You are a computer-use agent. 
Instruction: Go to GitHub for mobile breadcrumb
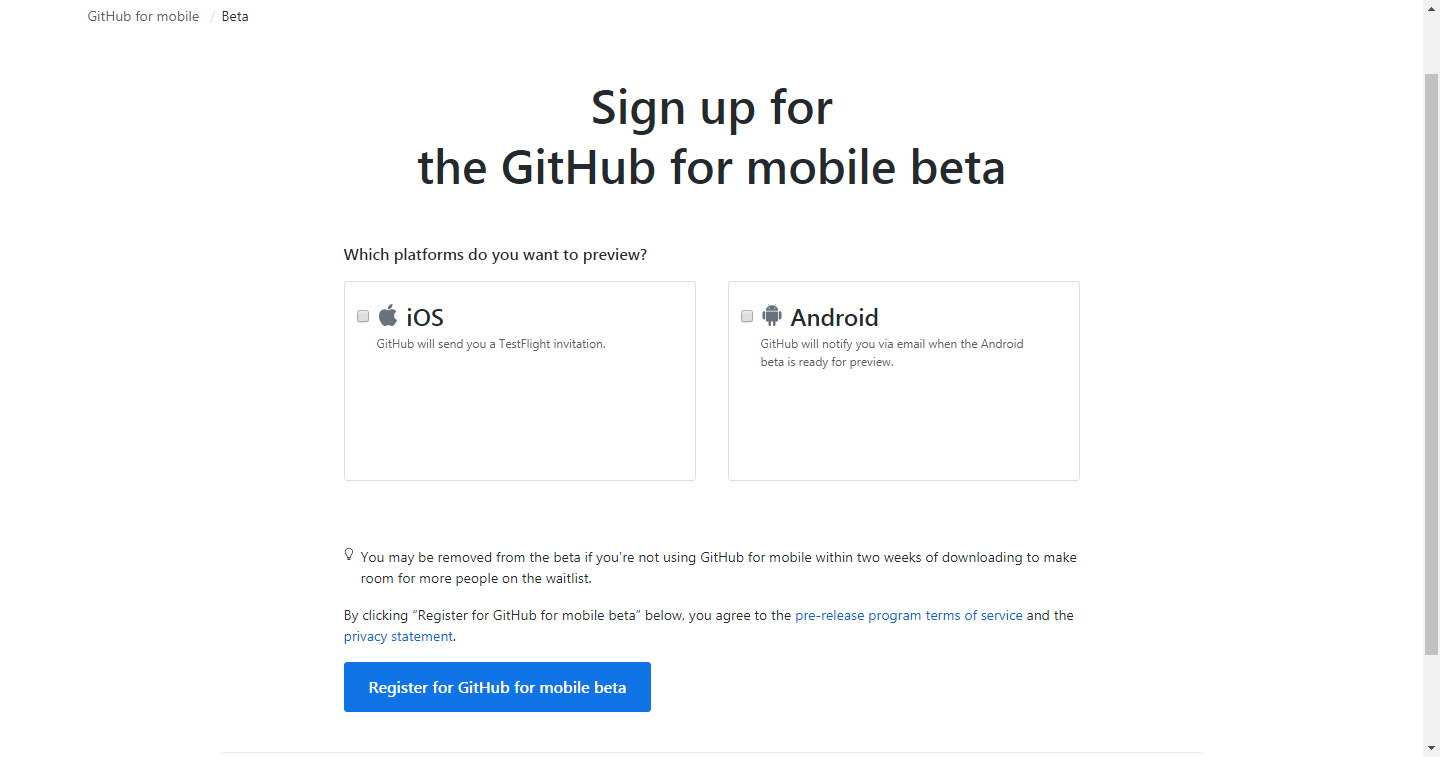(143, 16)
